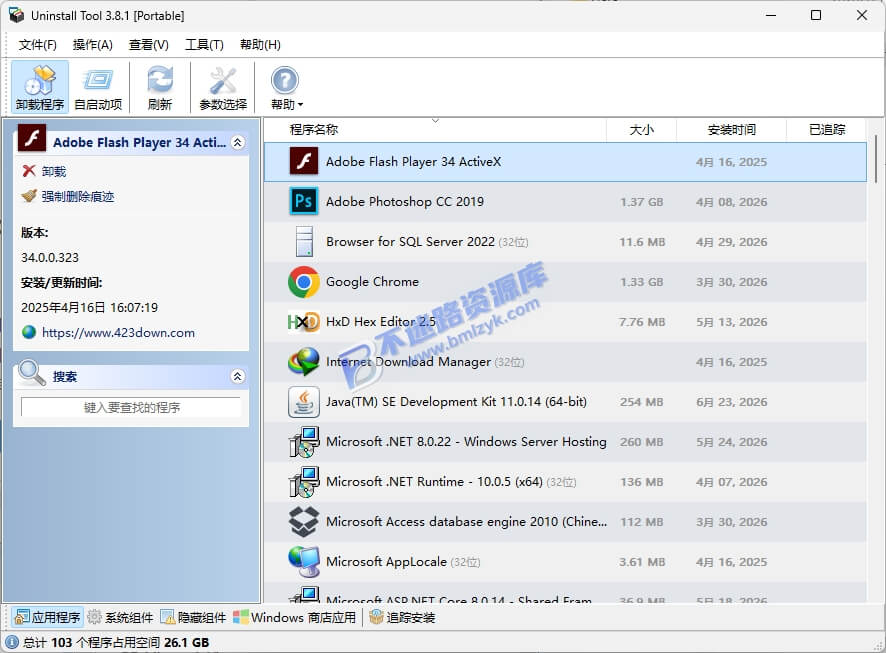Click the HxD Hex Editor icon
Image resolution: width=886 pixels, height=653 pixels.
[x=304, y=322]
